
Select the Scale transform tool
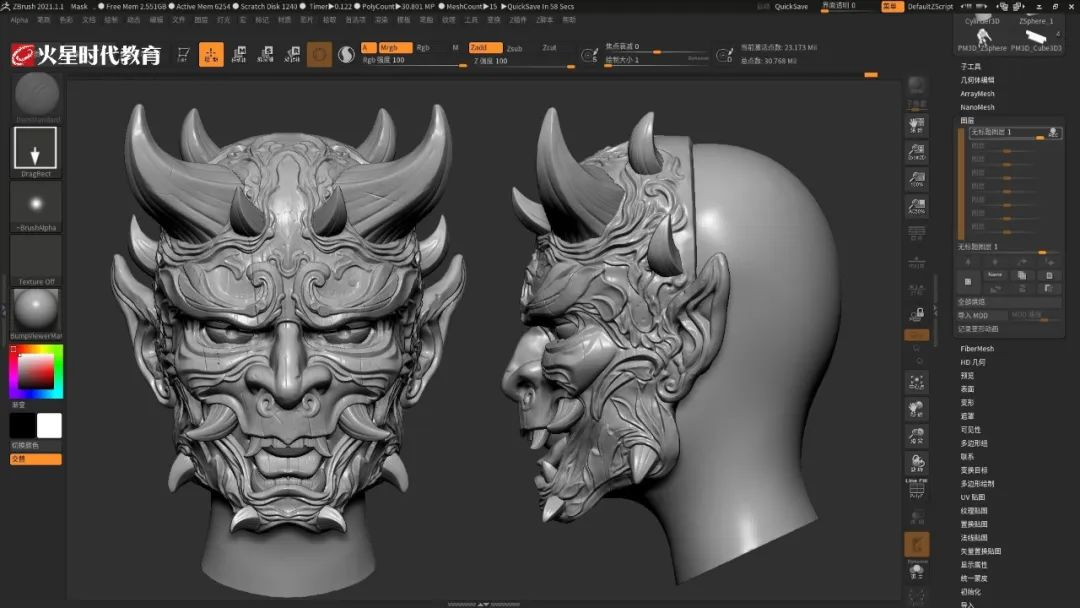(266, 54)
